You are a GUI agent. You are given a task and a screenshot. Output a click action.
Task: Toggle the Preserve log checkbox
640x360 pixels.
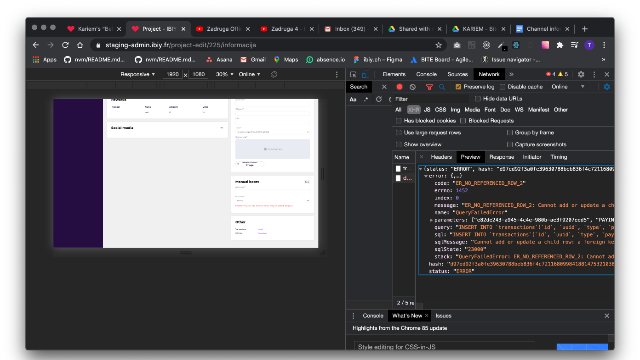pos(458,87)
